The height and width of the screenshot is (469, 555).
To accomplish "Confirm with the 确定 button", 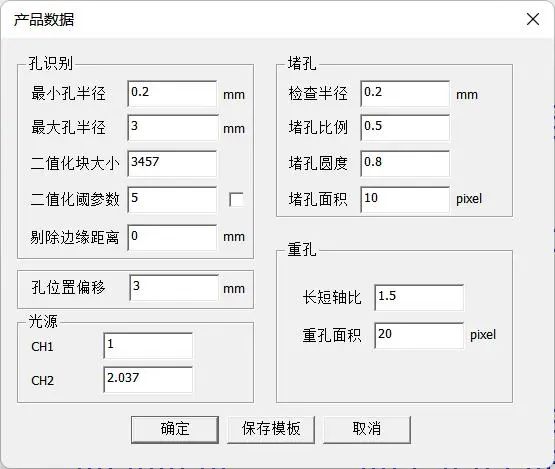I will (x=175, y=429).
